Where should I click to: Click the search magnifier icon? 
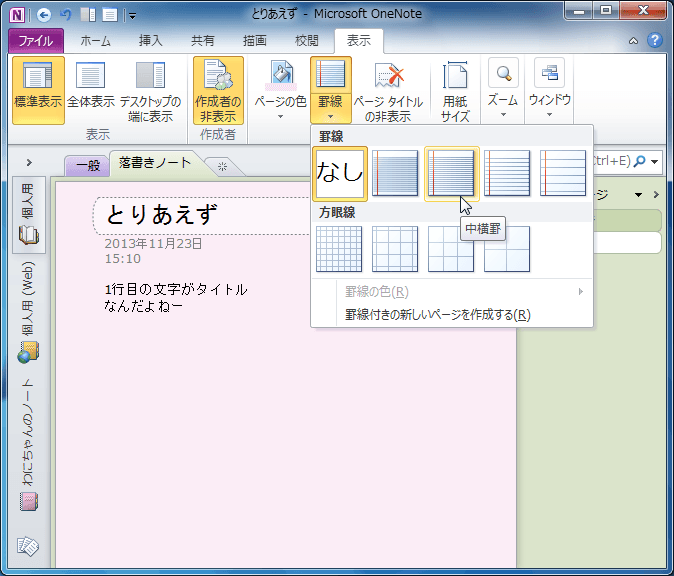click(x=639, y=162)
